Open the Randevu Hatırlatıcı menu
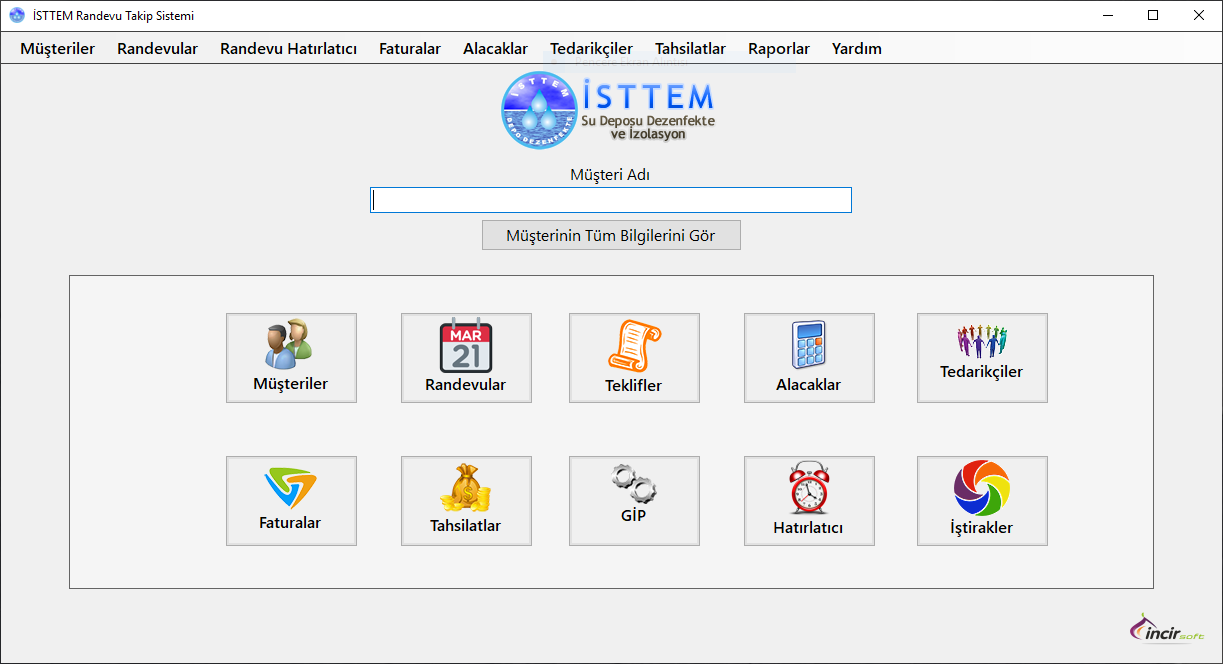 [x=289, y=48]
